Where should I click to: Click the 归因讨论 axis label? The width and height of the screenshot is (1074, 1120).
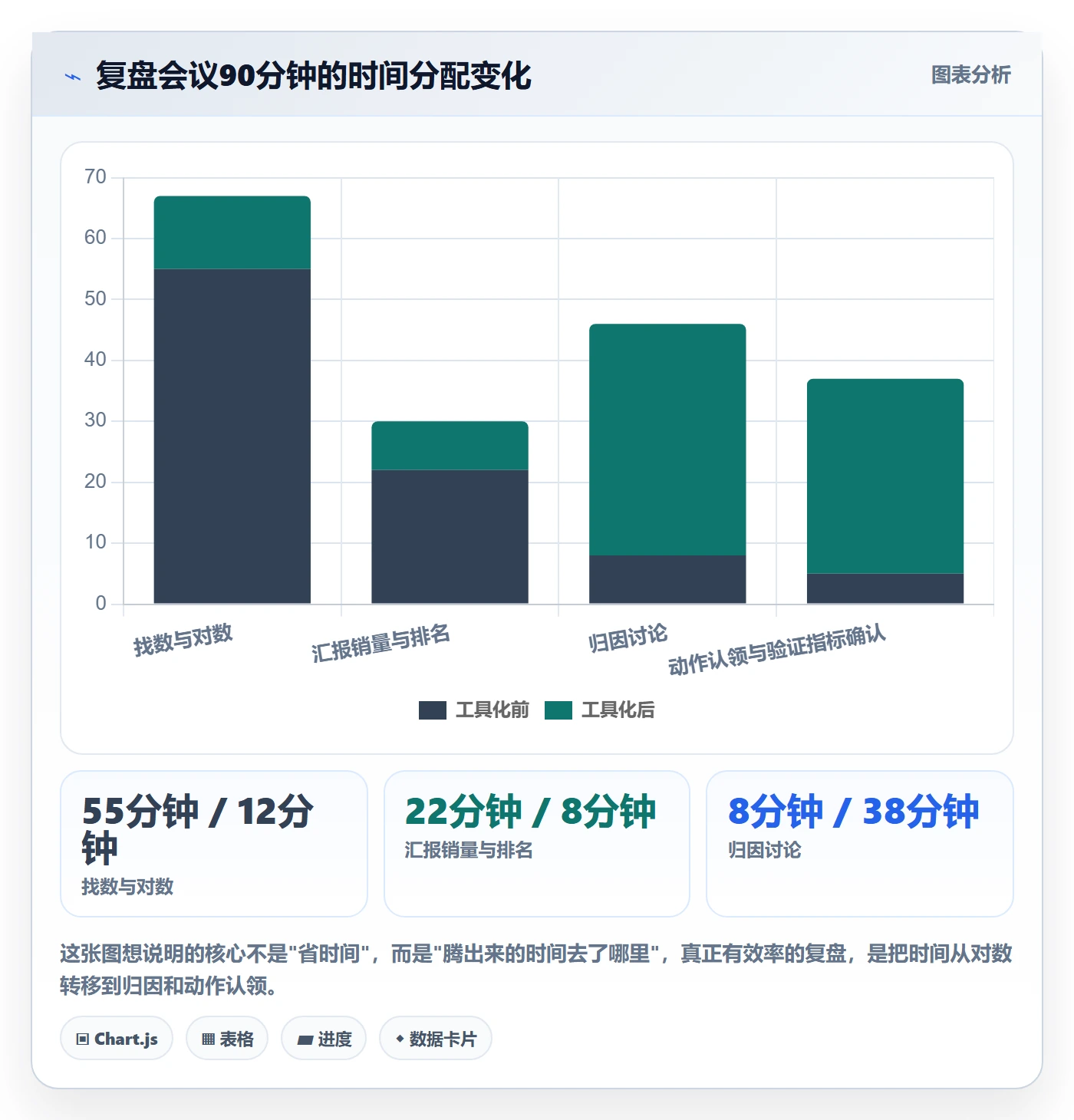coord(628,638)
